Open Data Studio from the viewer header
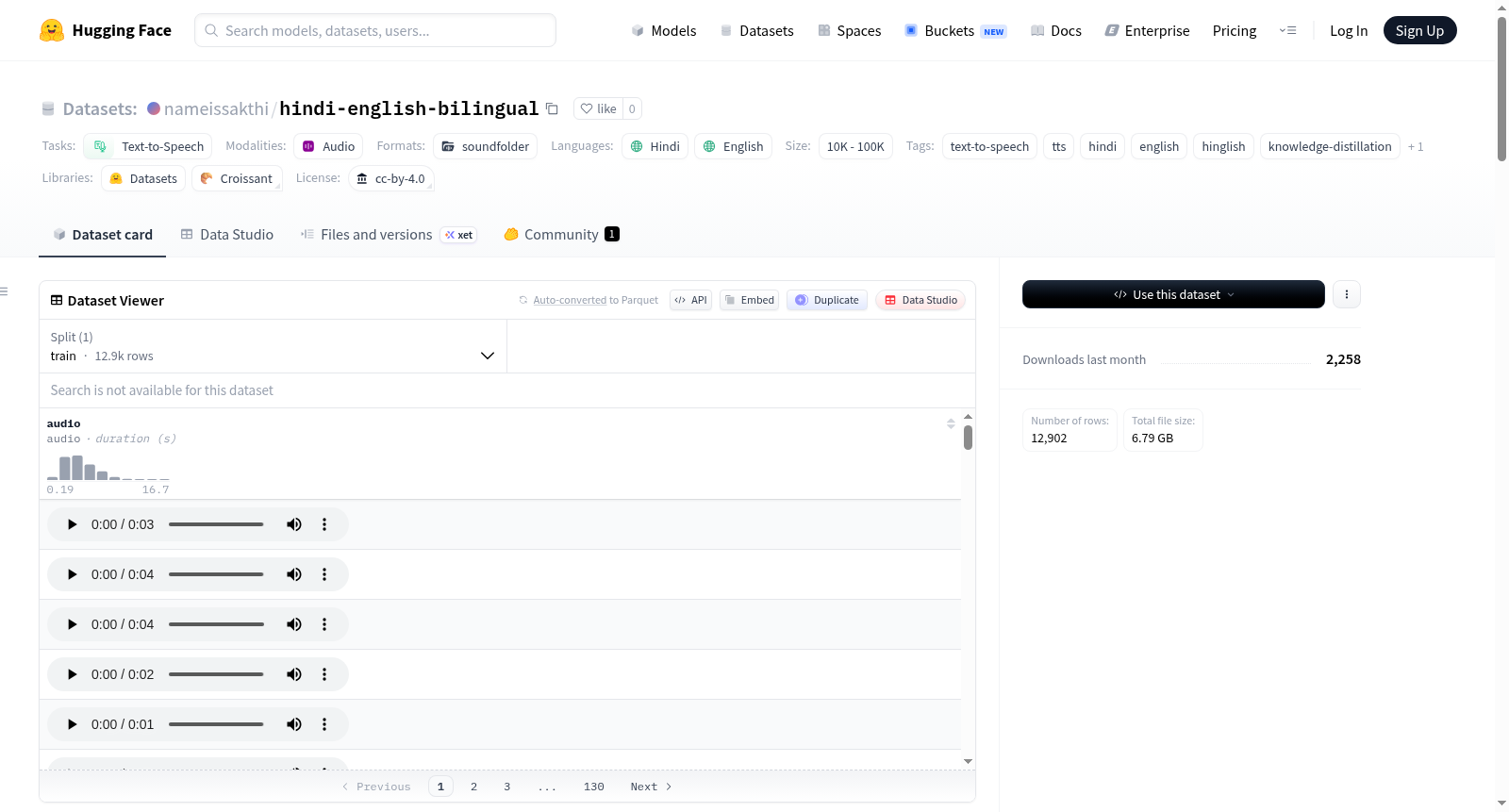This screenshot has height=812, width=1509. (920, 300)
